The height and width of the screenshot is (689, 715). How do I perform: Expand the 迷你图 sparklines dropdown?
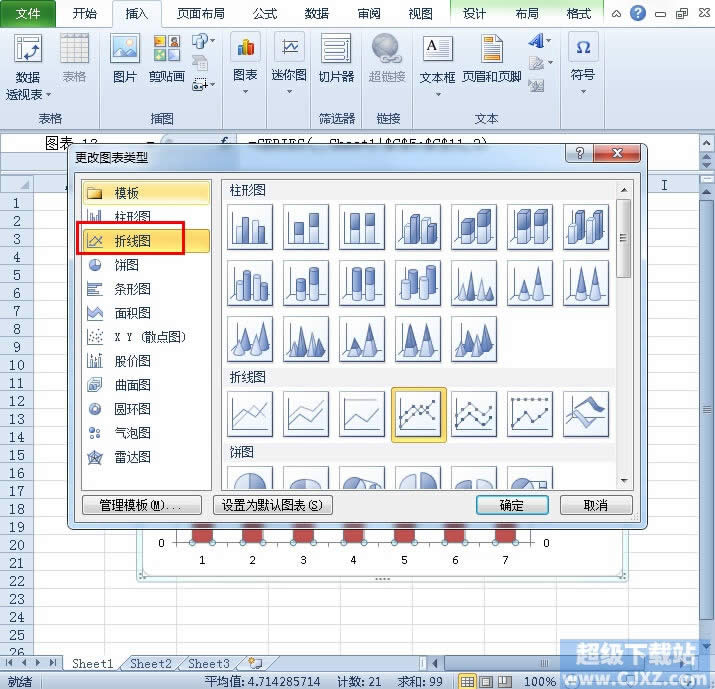[289, 92]
